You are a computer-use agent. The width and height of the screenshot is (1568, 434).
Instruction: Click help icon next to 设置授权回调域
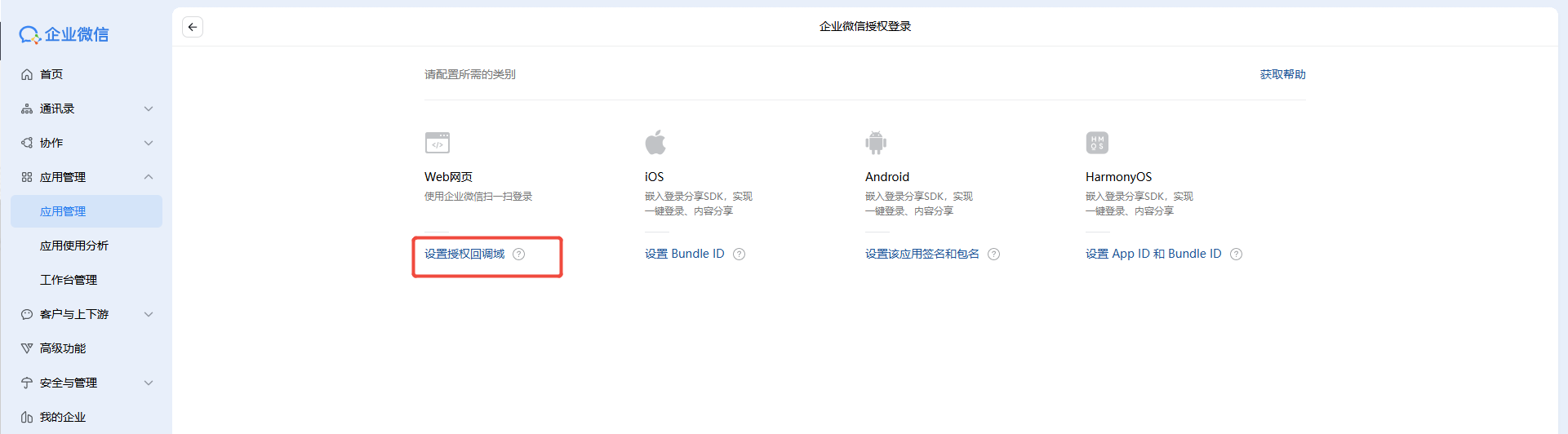tap(519, 254)
